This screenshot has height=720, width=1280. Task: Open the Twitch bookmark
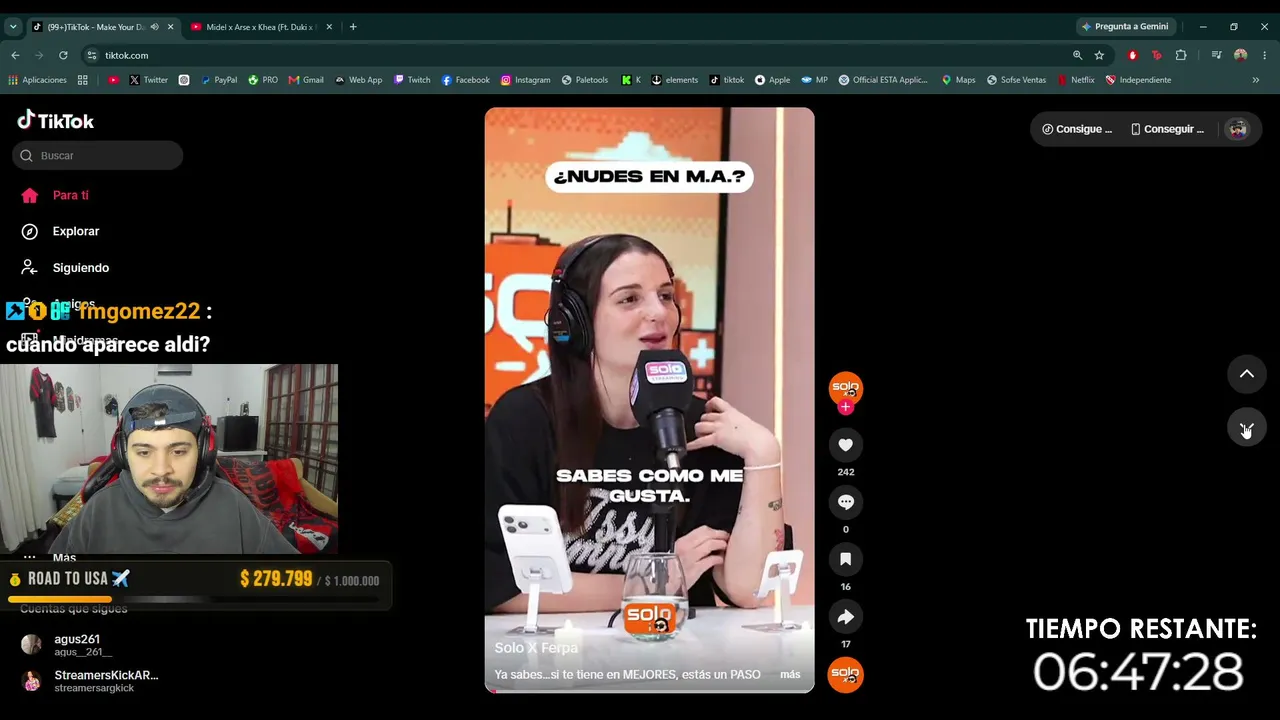click(x=412, y=80)
